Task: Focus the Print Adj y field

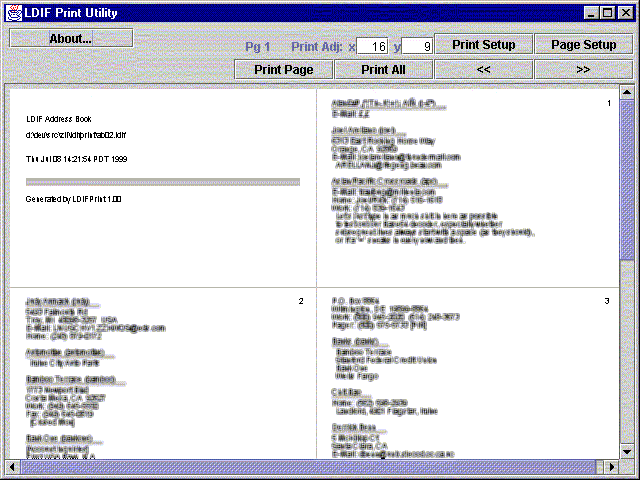Action: coord(417,47)
